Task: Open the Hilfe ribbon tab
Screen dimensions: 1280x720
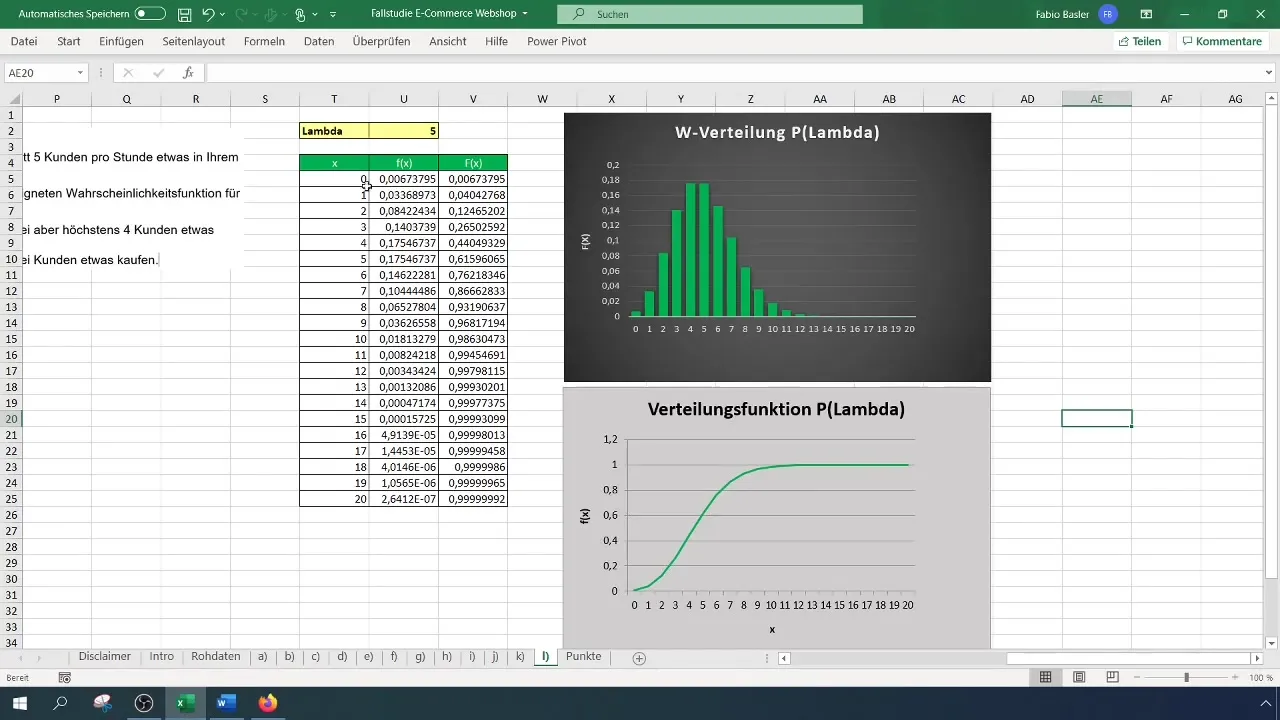Action: point(496,41)
